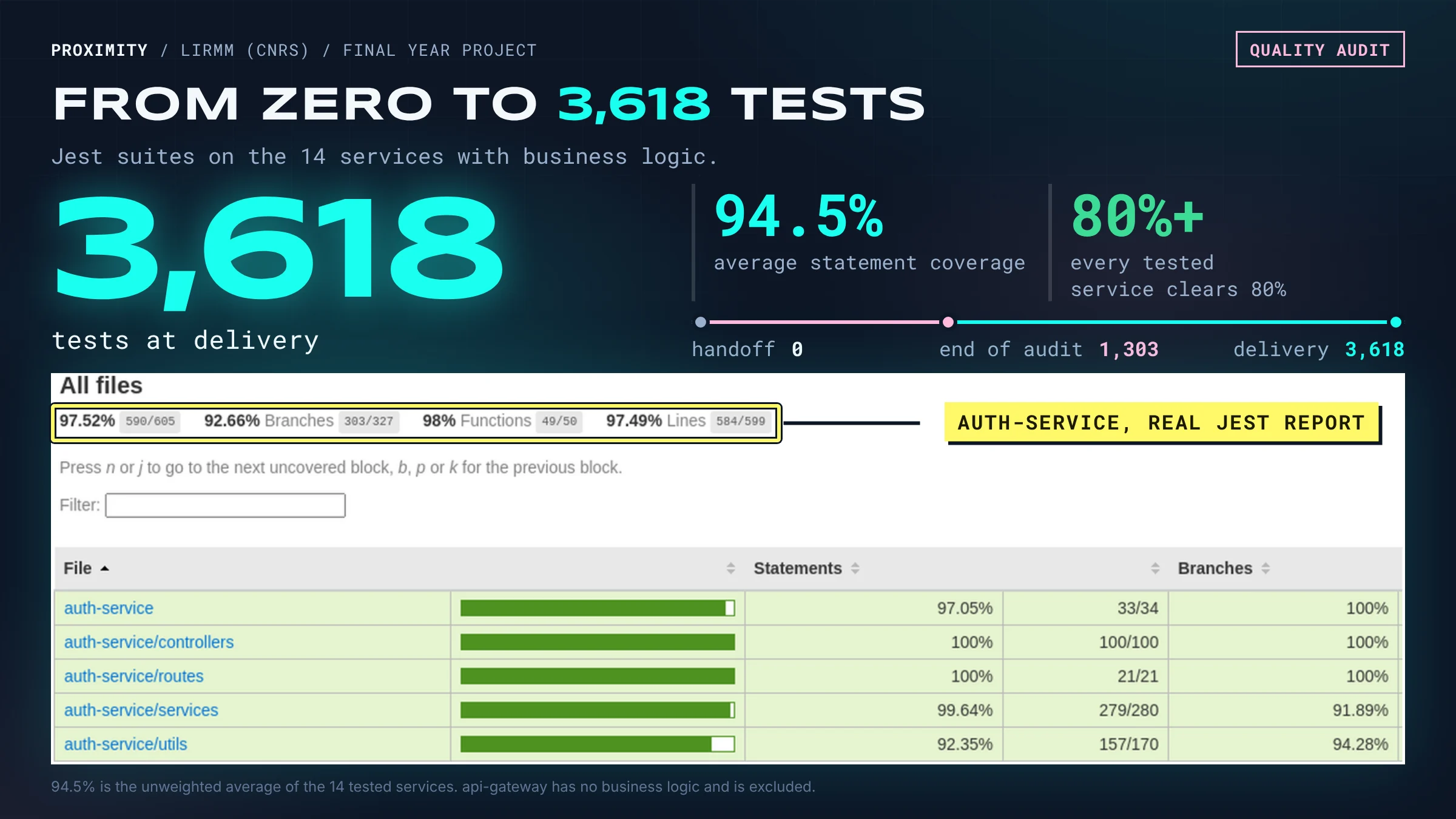Image resolution: width=1456 pixels, height=819 pixels.
Task: Open the auth-service link
Action: [x=109, y=608]
